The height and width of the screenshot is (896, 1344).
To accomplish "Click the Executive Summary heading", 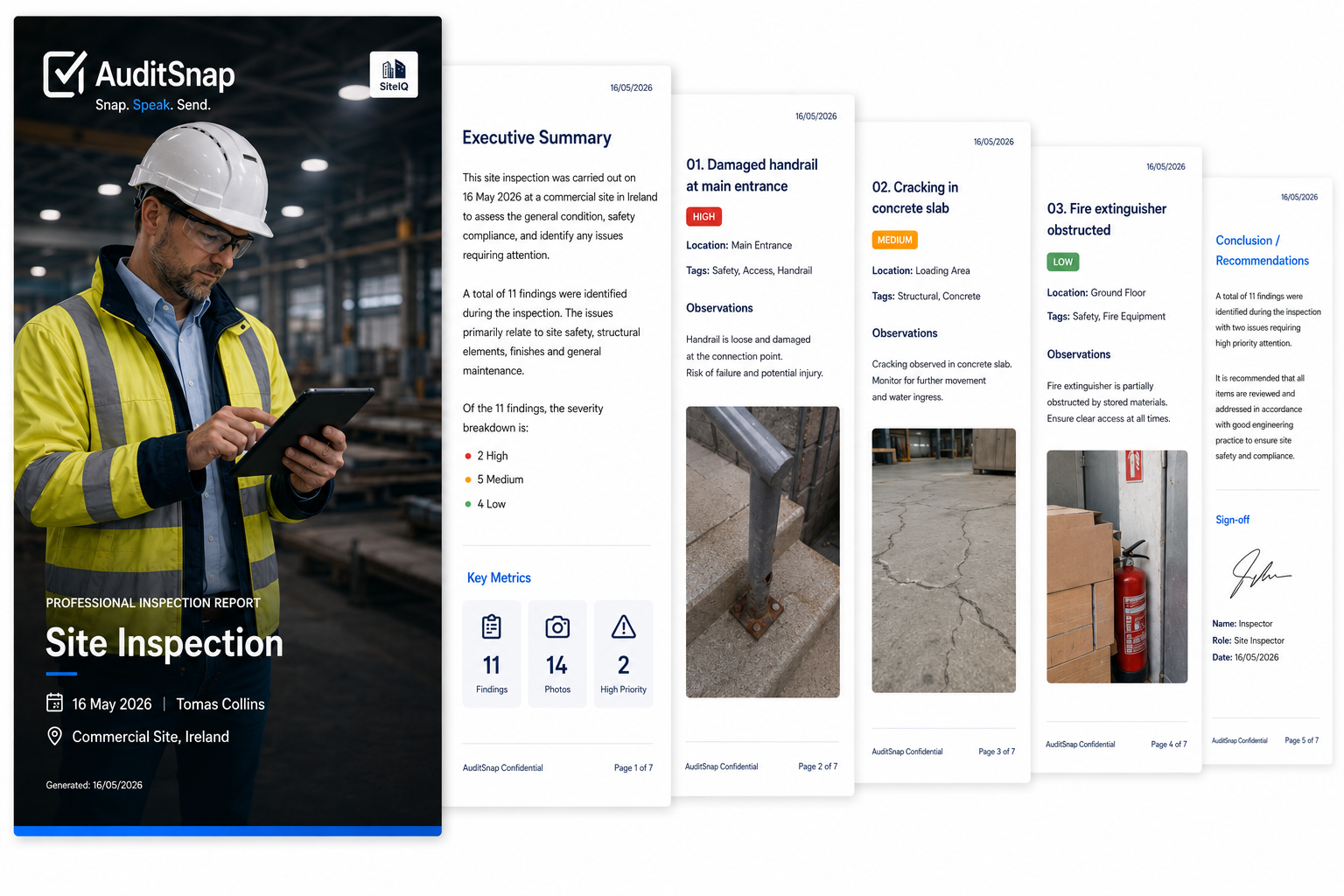I will tap(536, 137).
